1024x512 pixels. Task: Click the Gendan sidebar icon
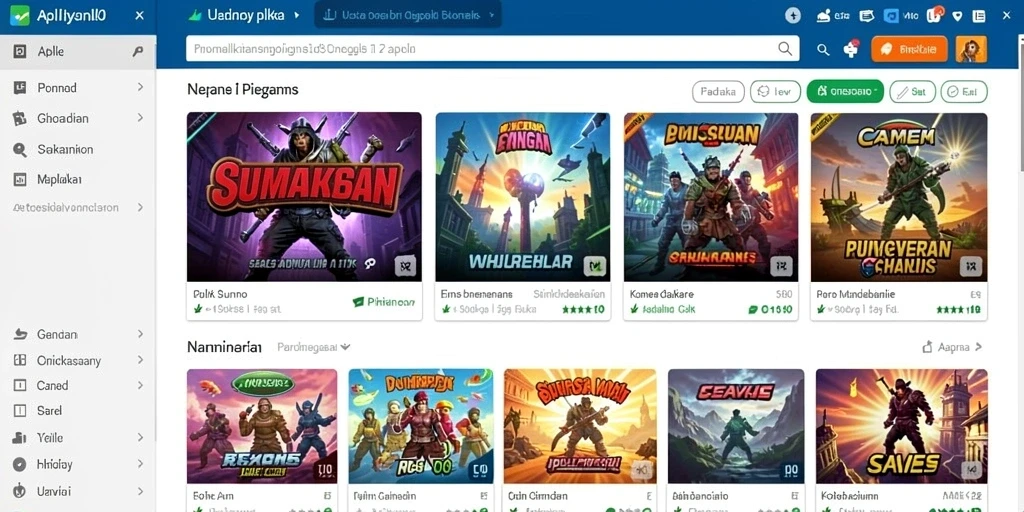(x=20, y=334)
